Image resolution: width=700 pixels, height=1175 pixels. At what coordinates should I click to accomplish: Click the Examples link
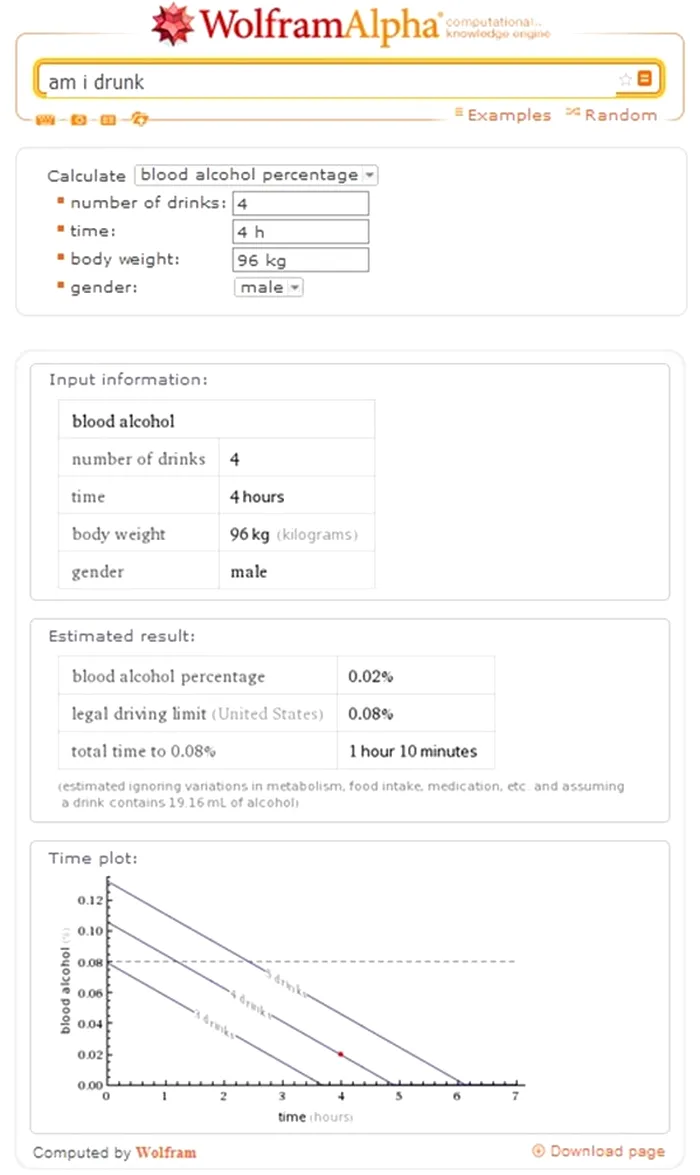(x=510, y=115)
